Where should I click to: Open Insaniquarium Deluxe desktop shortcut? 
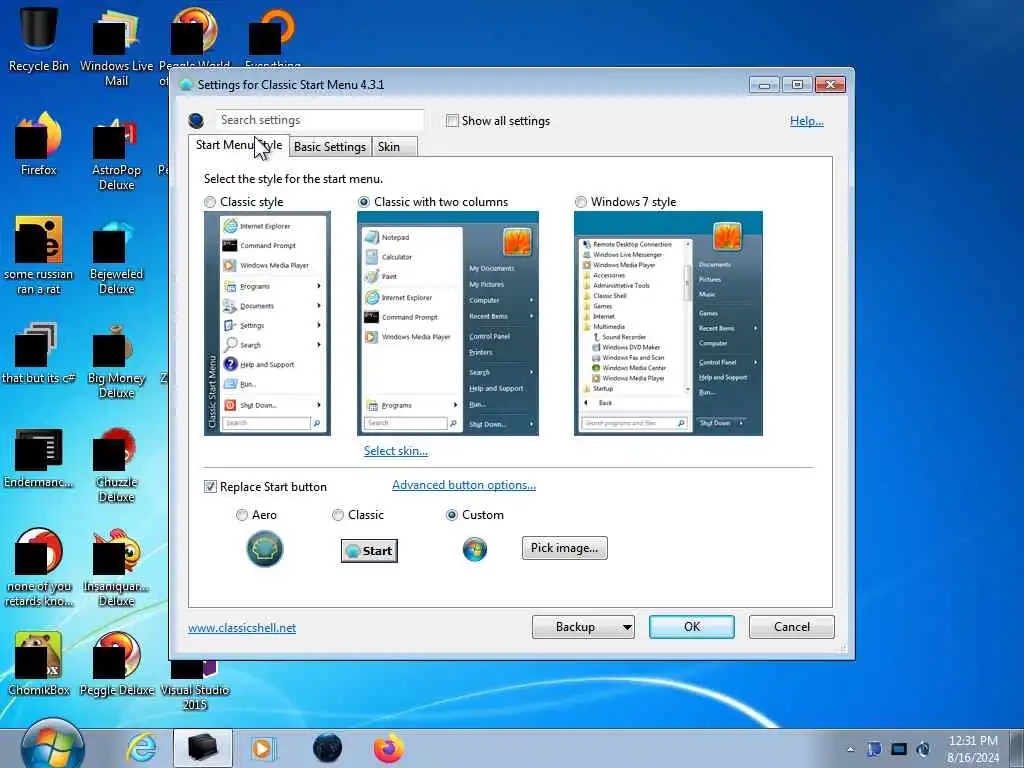(x=116, y=569)
